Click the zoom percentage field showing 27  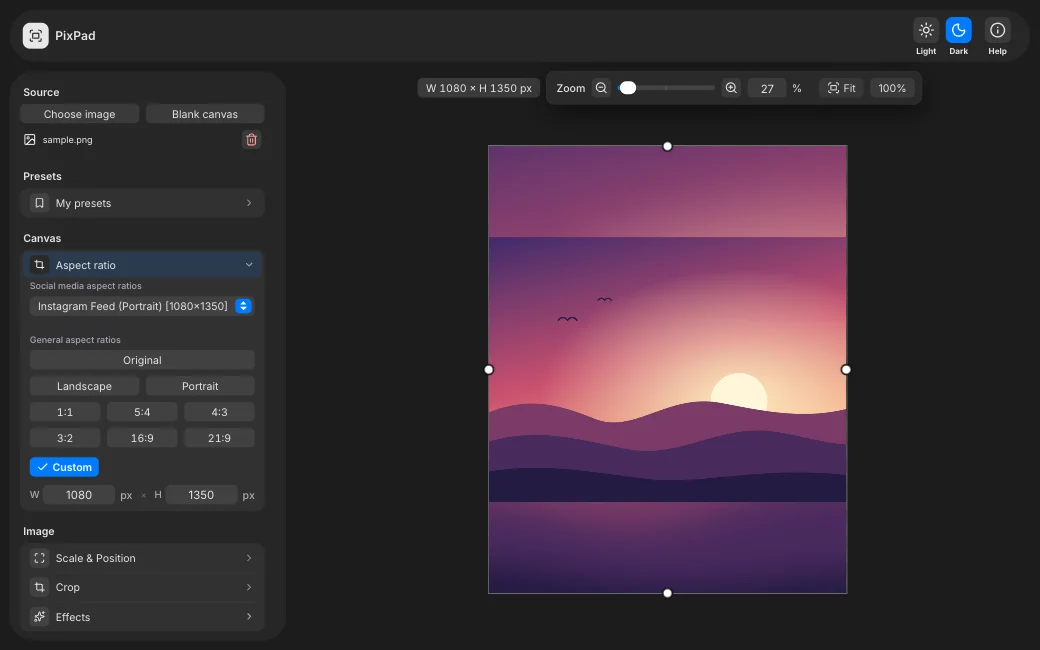767,88
